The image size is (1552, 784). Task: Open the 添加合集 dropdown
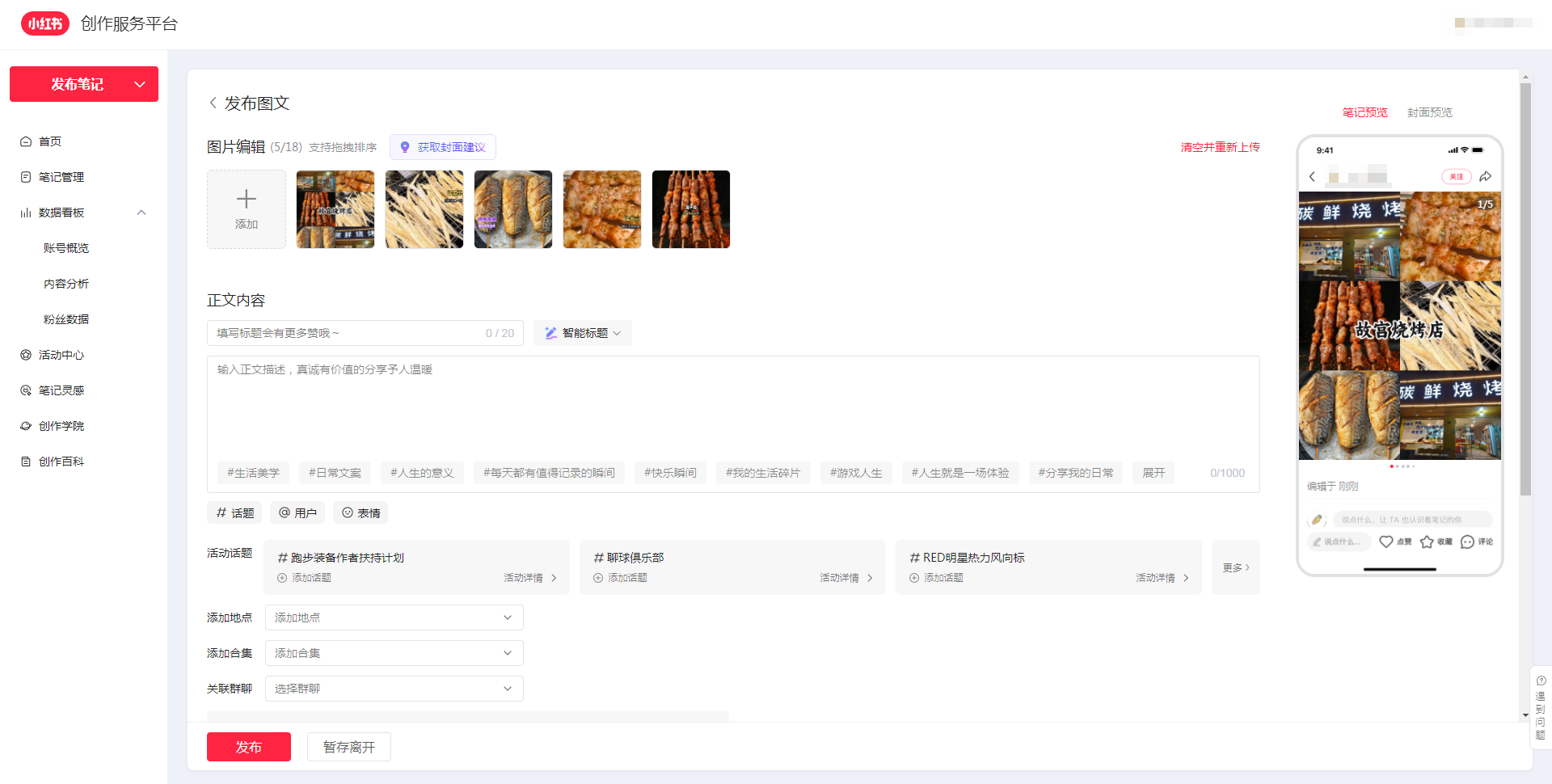point(394,653)
